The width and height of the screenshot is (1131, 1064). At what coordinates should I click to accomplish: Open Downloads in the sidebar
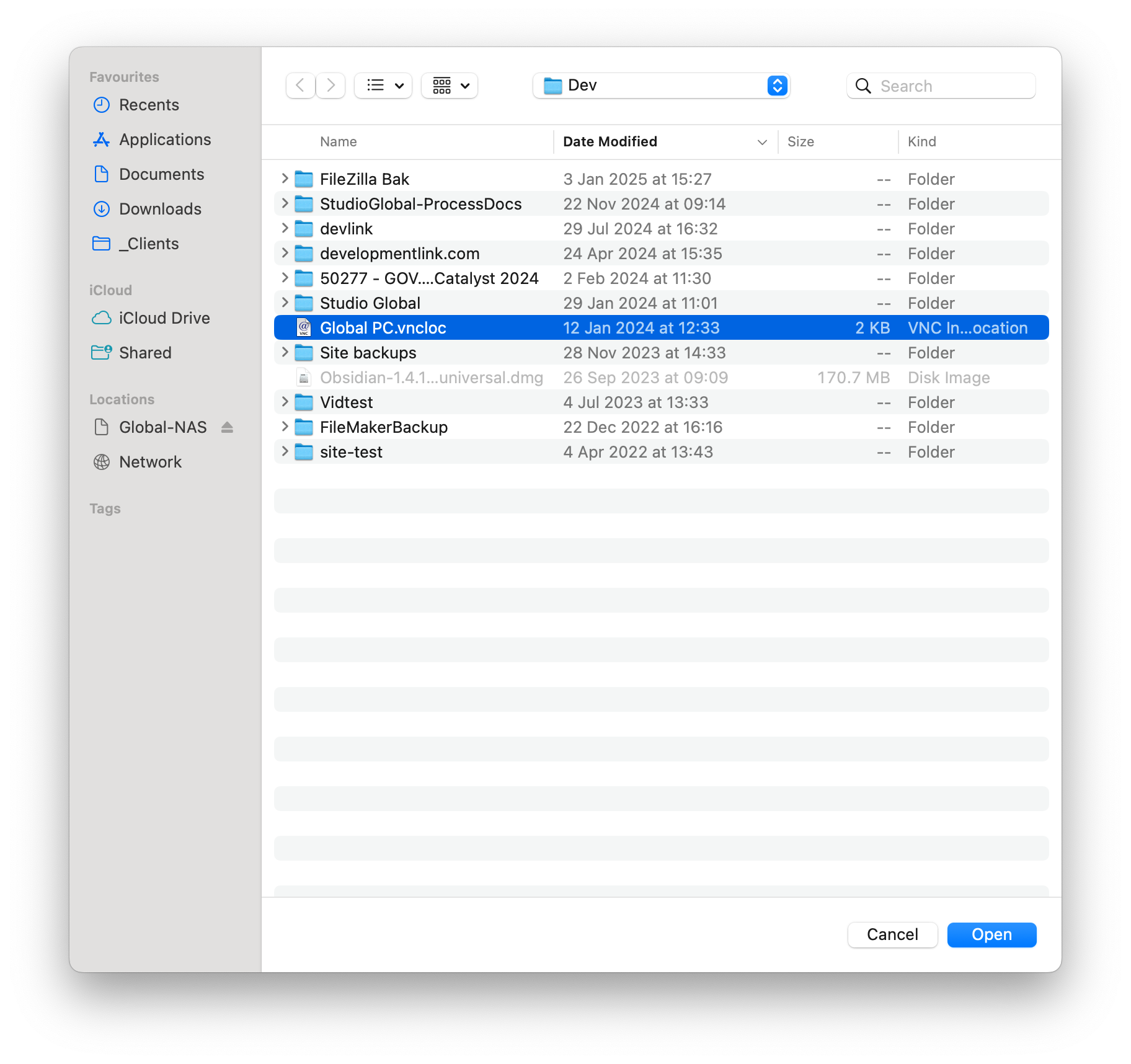click(148, 209)
